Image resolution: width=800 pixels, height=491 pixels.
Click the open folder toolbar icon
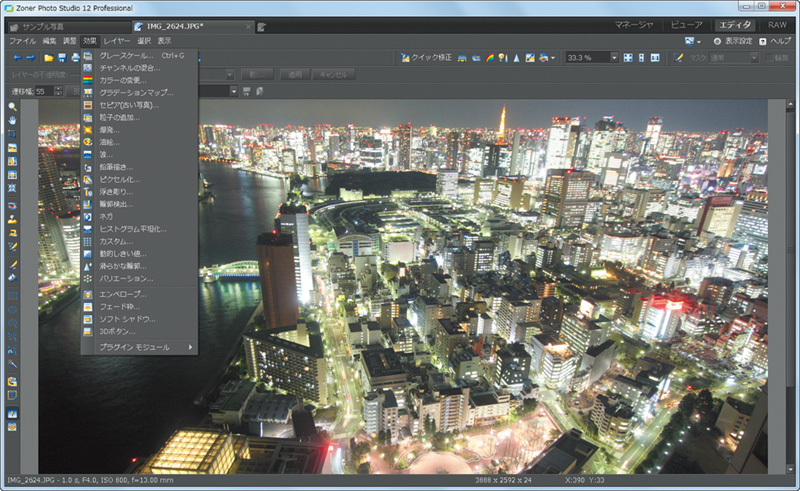click(x=48, y=58)
